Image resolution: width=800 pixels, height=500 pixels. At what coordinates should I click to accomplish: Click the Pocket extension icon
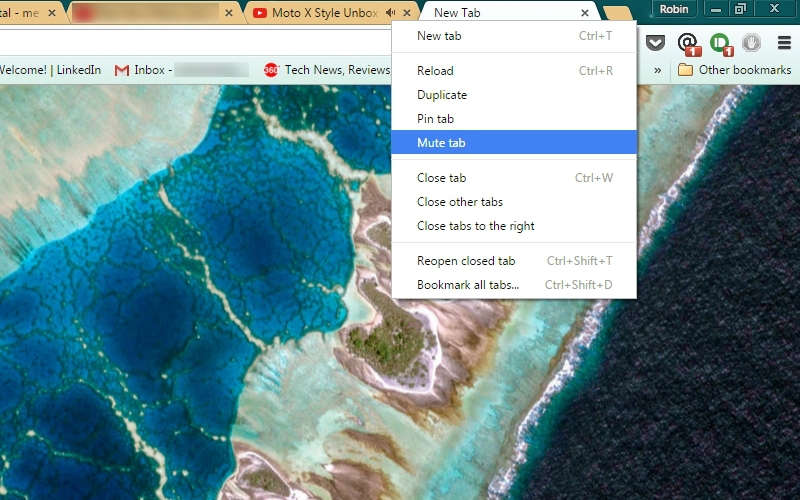tap(655, 43)
